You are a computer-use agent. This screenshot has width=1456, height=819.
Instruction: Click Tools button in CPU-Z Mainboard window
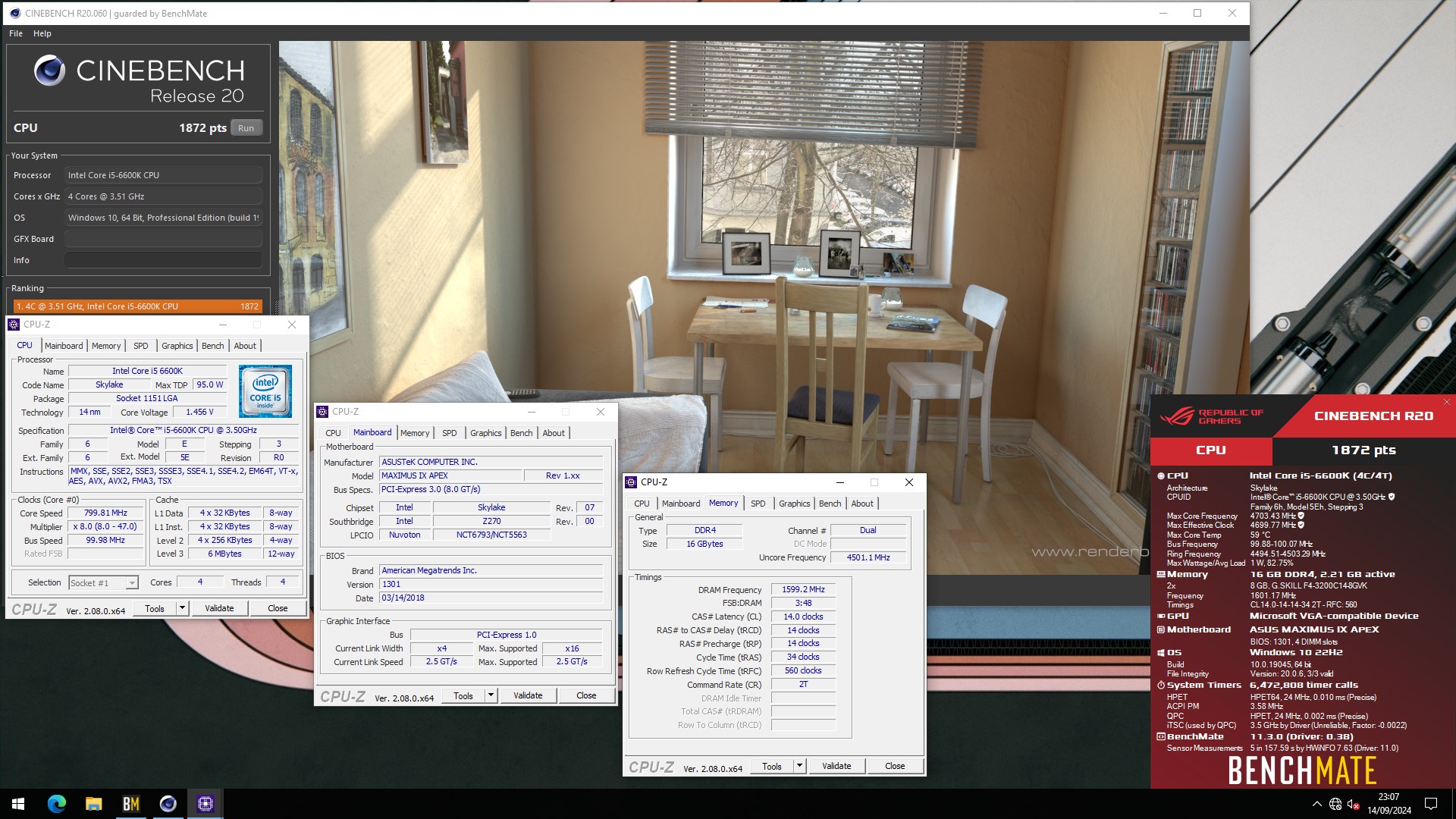[463, 696]
